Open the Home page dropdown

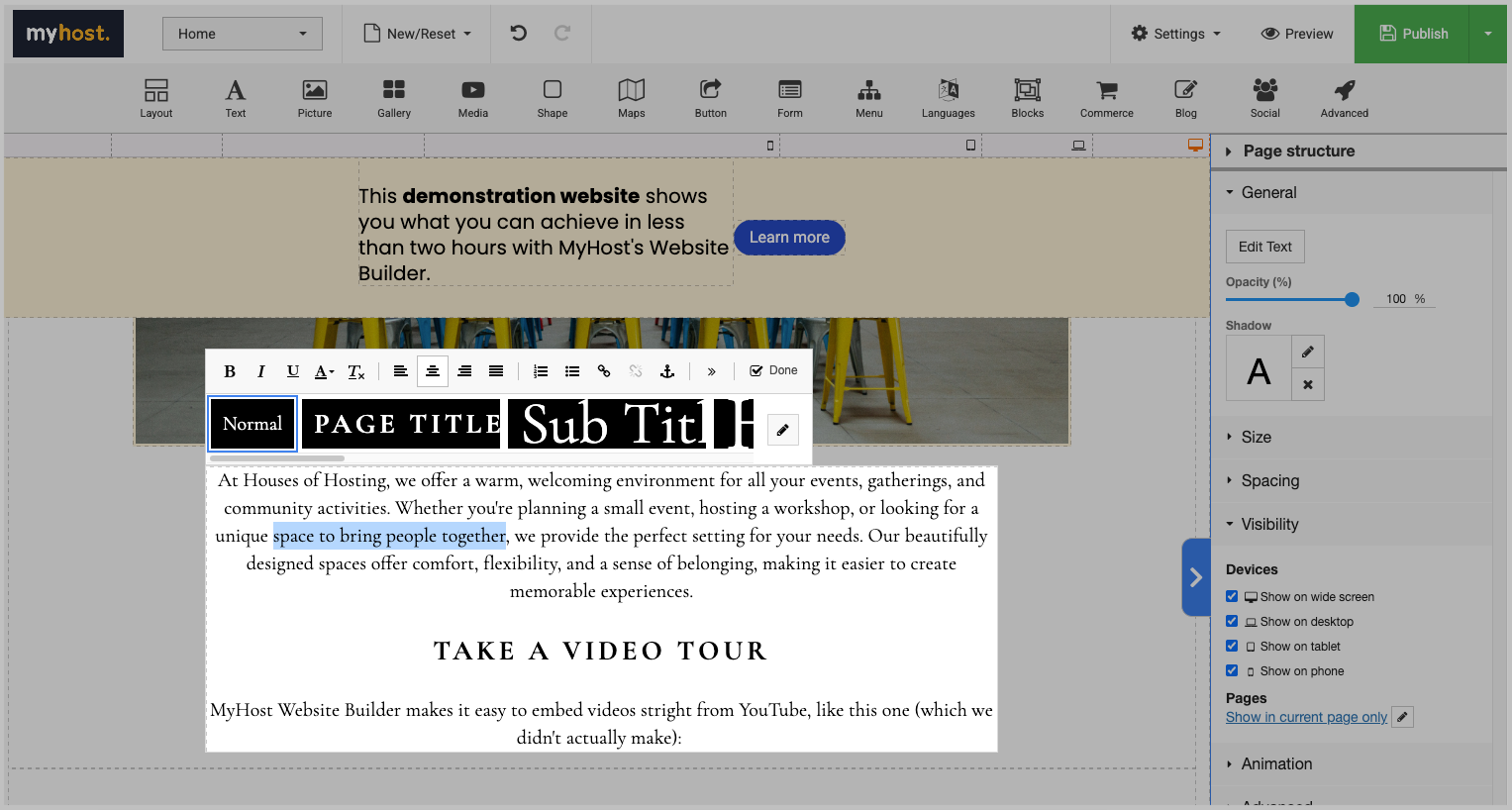click(243, 34)
